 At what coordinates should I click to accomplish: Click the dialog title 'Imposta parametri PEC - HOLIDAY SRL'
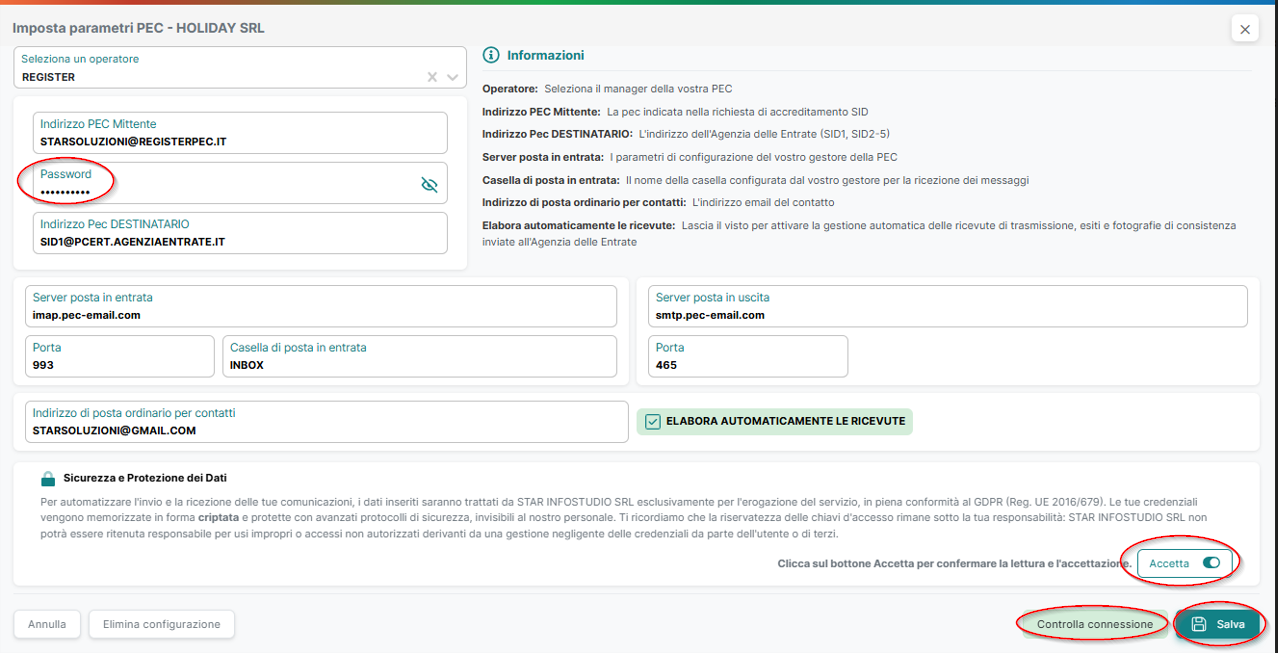coord(138,28)
